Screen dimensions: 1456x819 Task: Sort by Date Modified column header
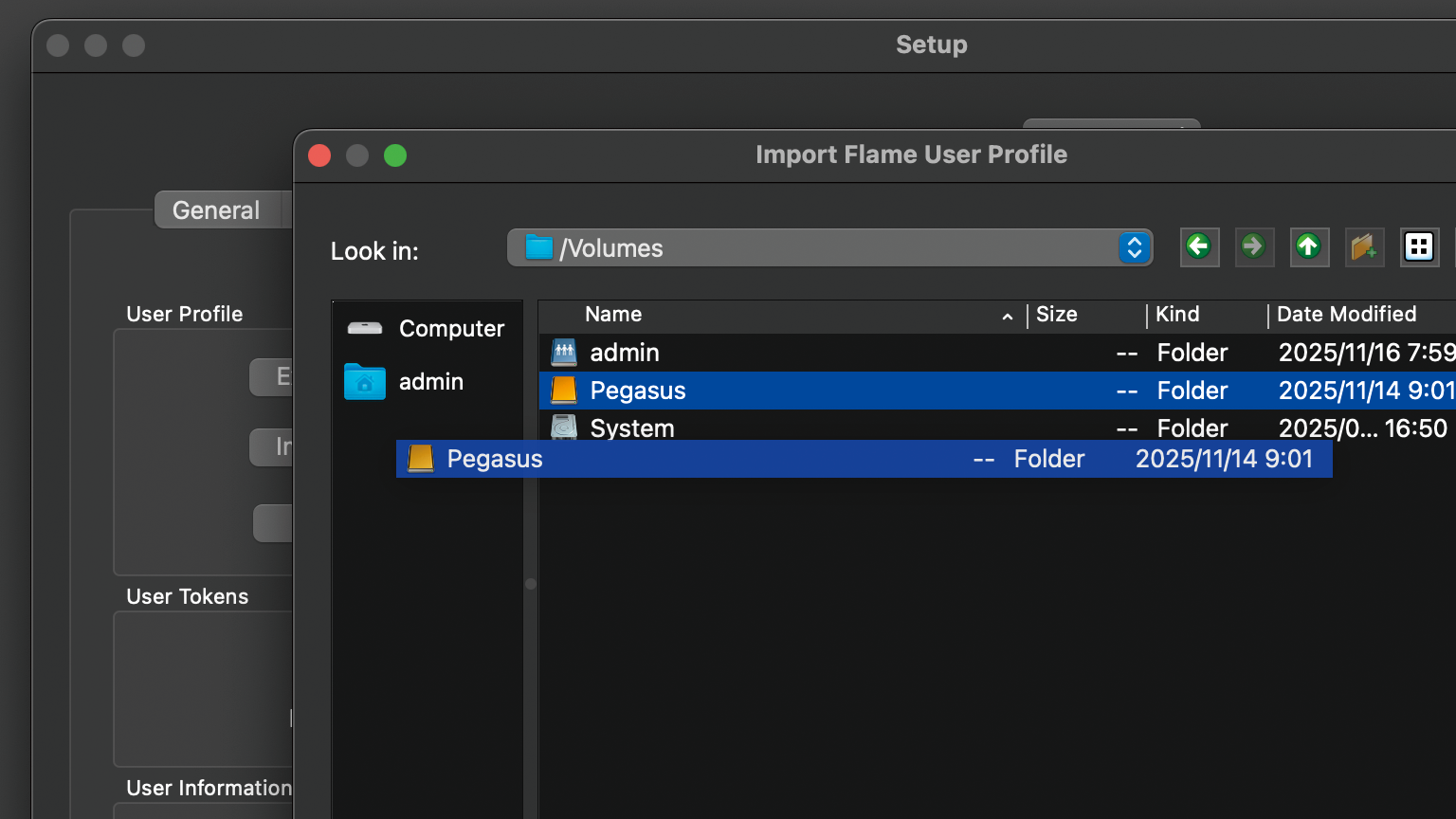1346,315
